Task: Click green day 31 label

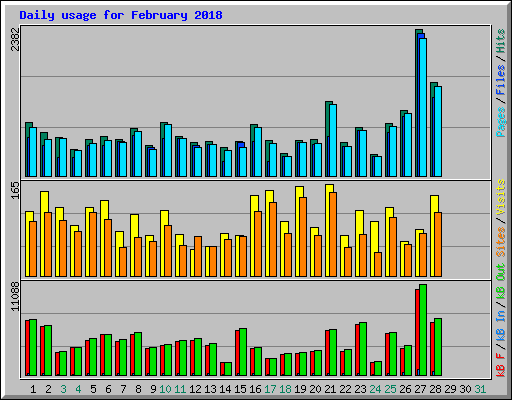Action: 480,389
